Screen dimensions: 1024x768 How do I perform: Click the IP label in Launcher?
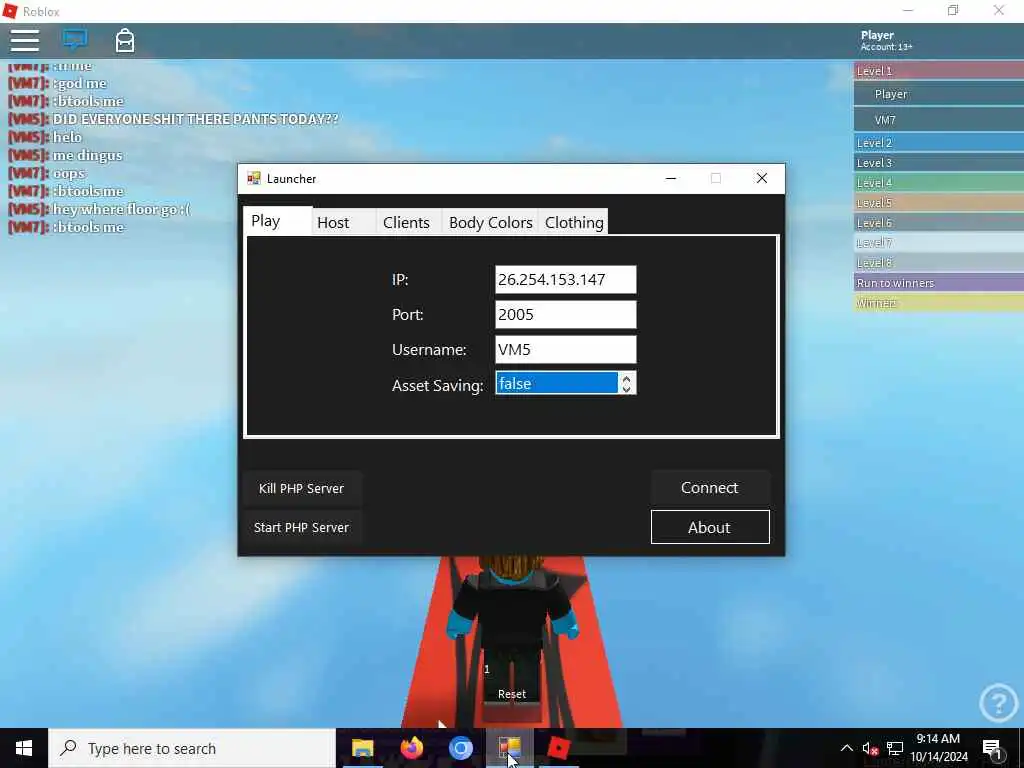tap(400, 280)
